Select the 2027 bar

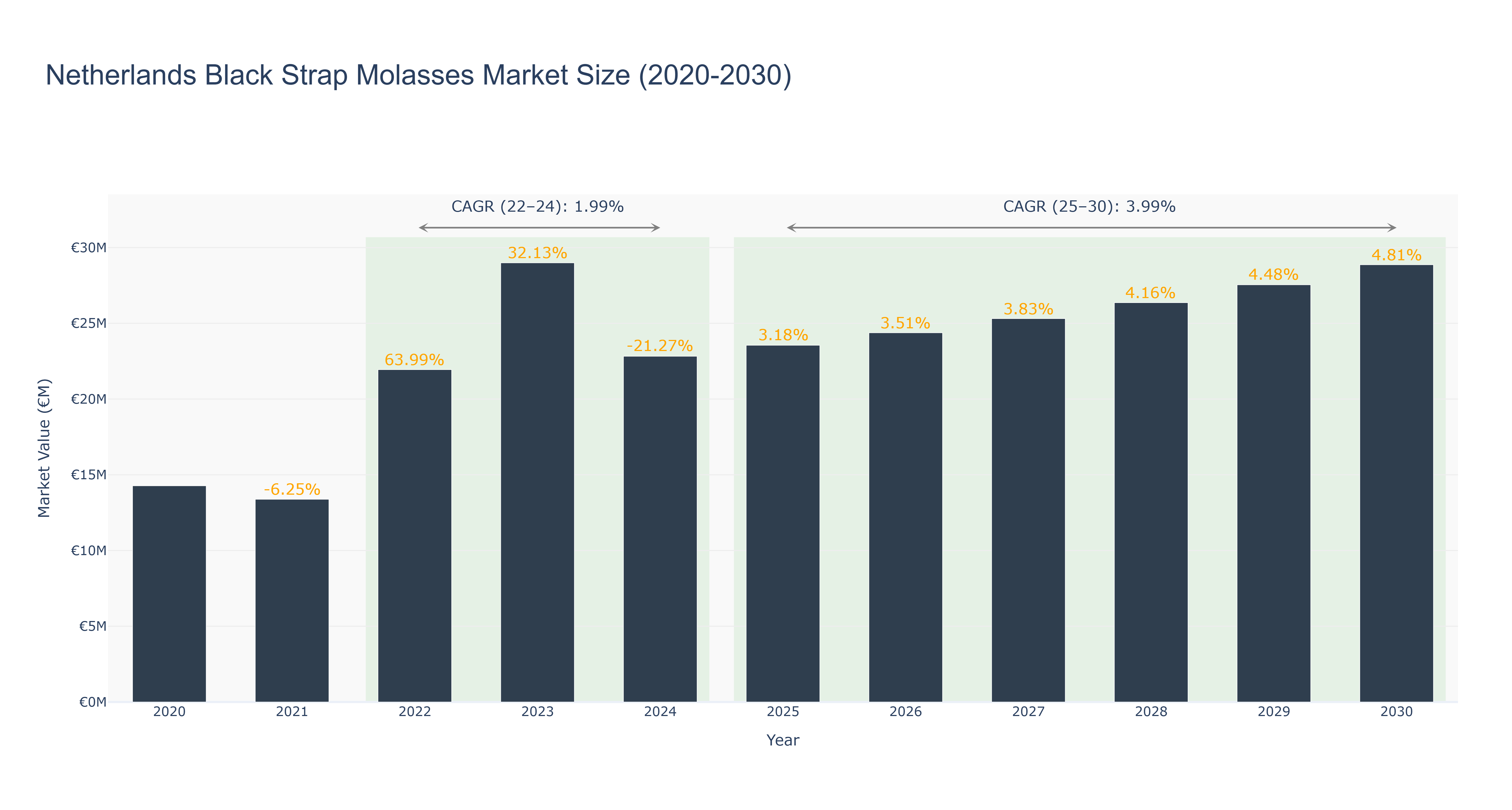[x=1028, y=510]
